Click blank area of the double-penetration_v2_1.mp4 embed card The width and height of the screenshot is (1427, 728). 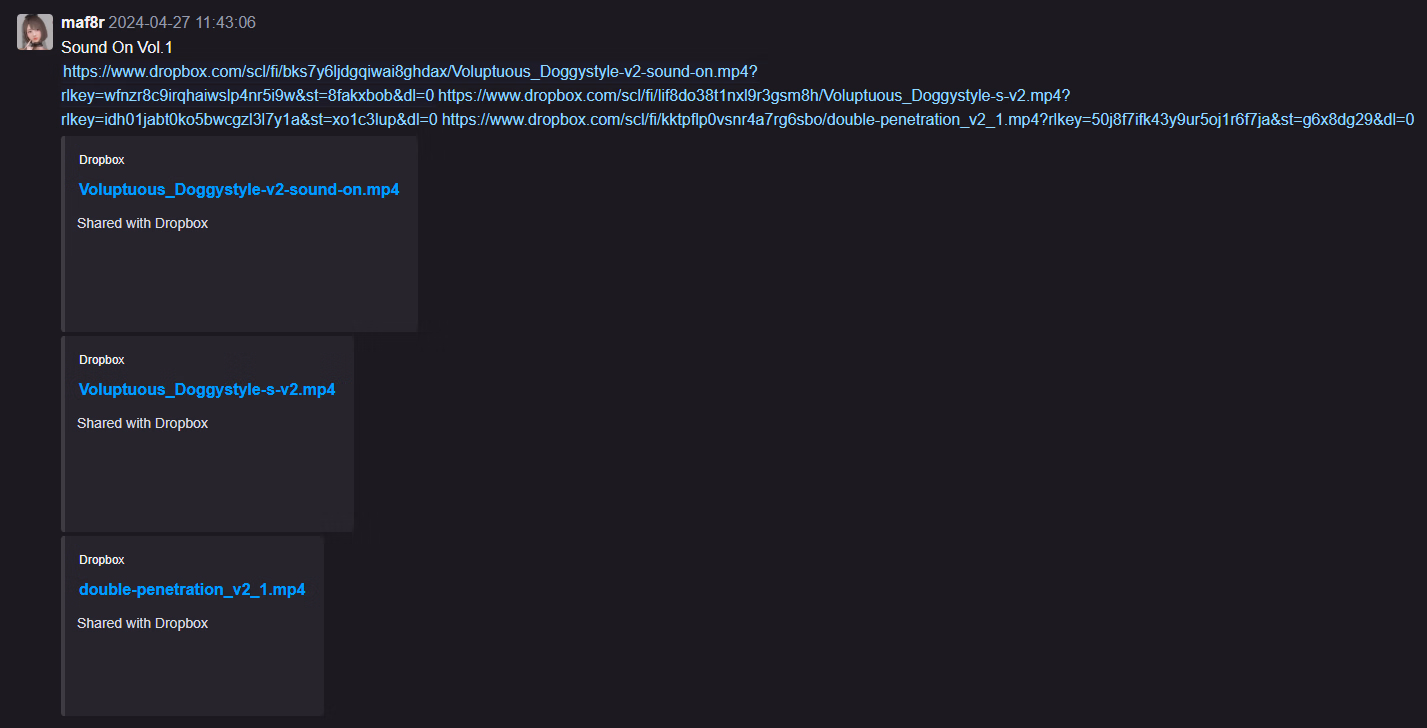[195, 675]
